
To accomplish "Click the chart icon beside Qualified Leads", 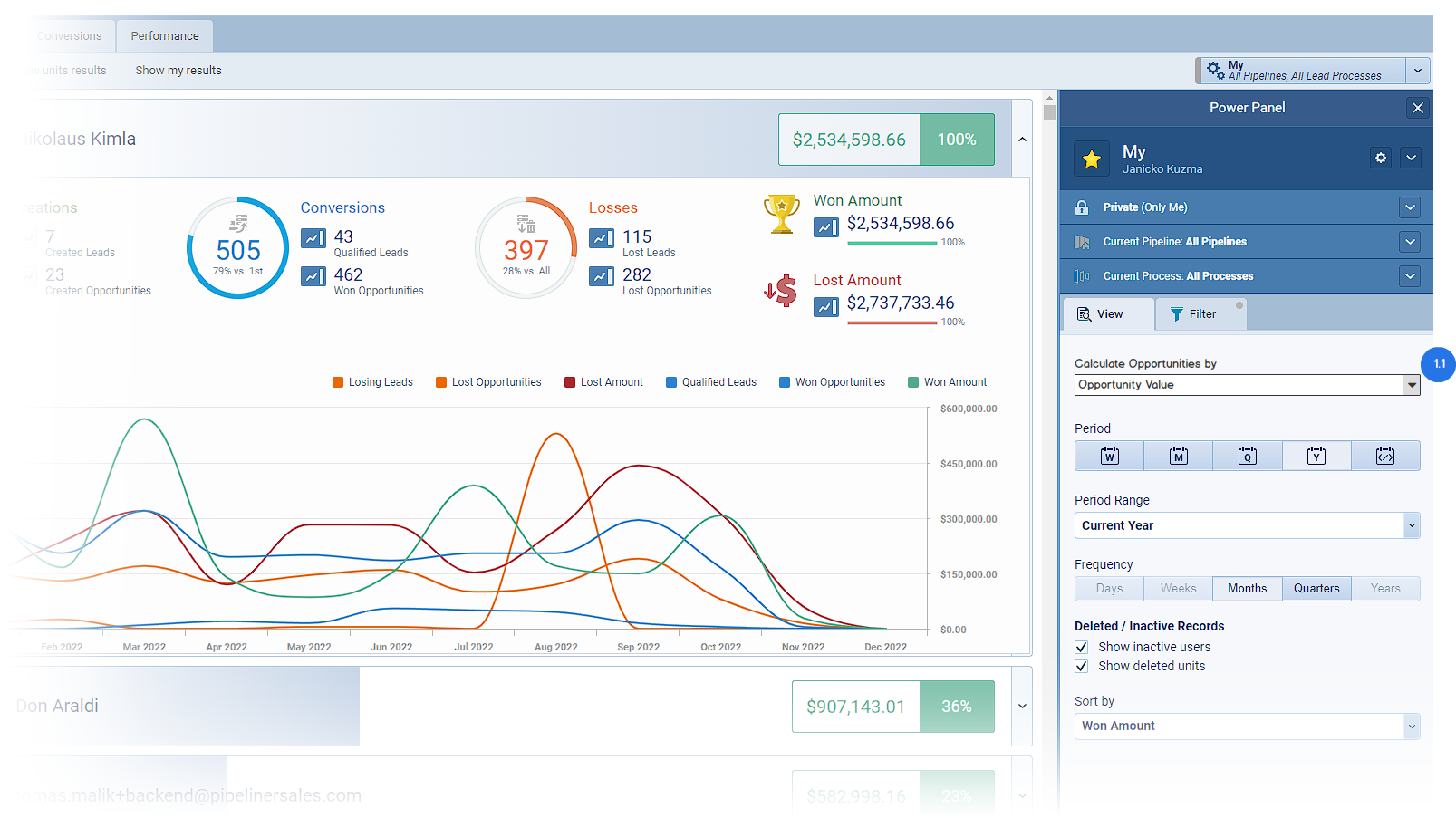I will pyautogui.click(x=313, y=238).
